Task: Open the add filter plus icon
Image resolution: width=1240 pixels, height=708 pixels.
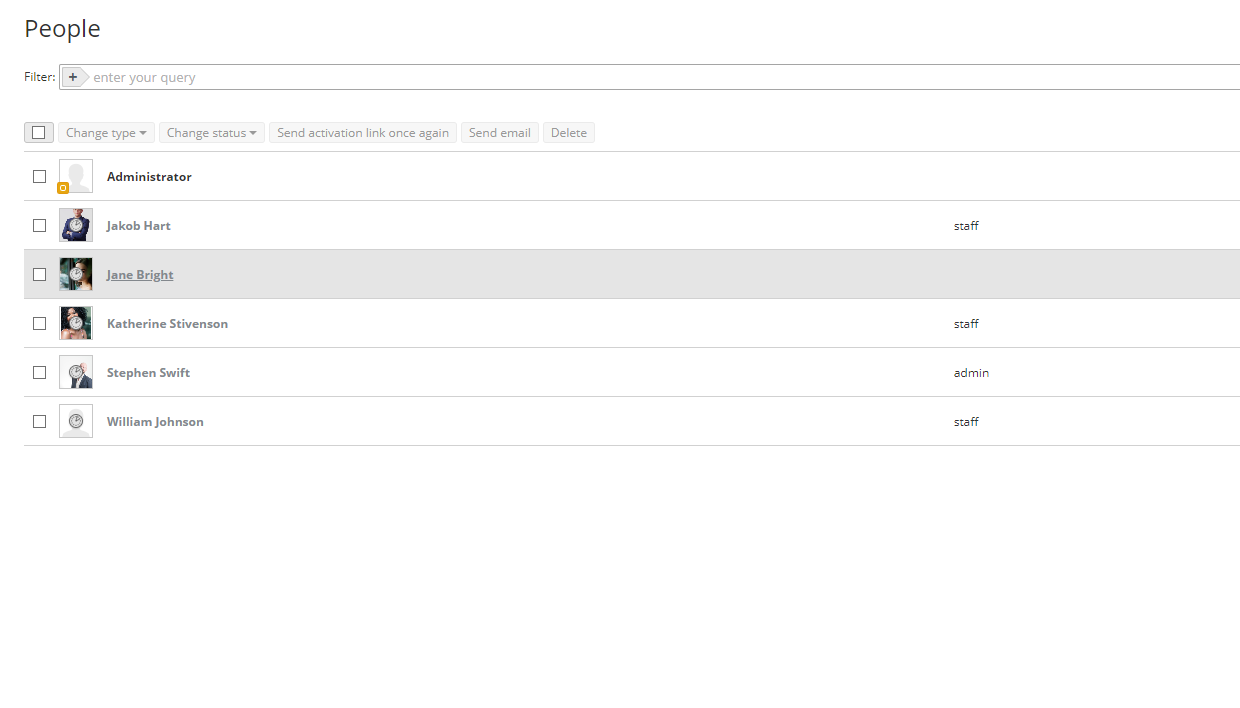Action: 75,76
